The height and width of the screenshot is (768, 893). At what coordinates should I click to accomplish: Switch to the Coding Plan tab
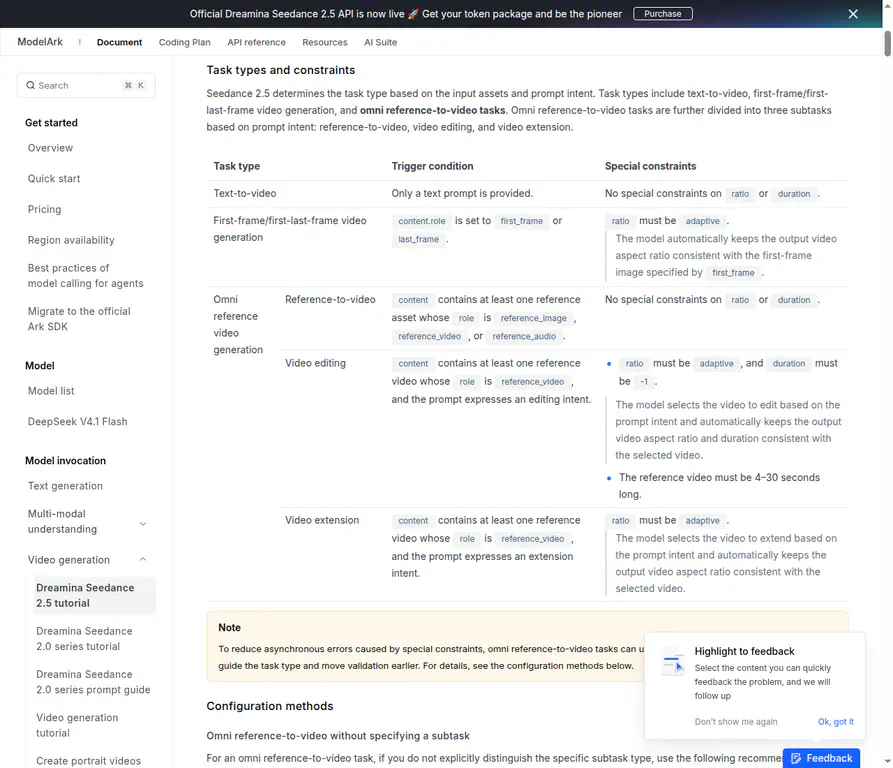[x=185, y=42]
